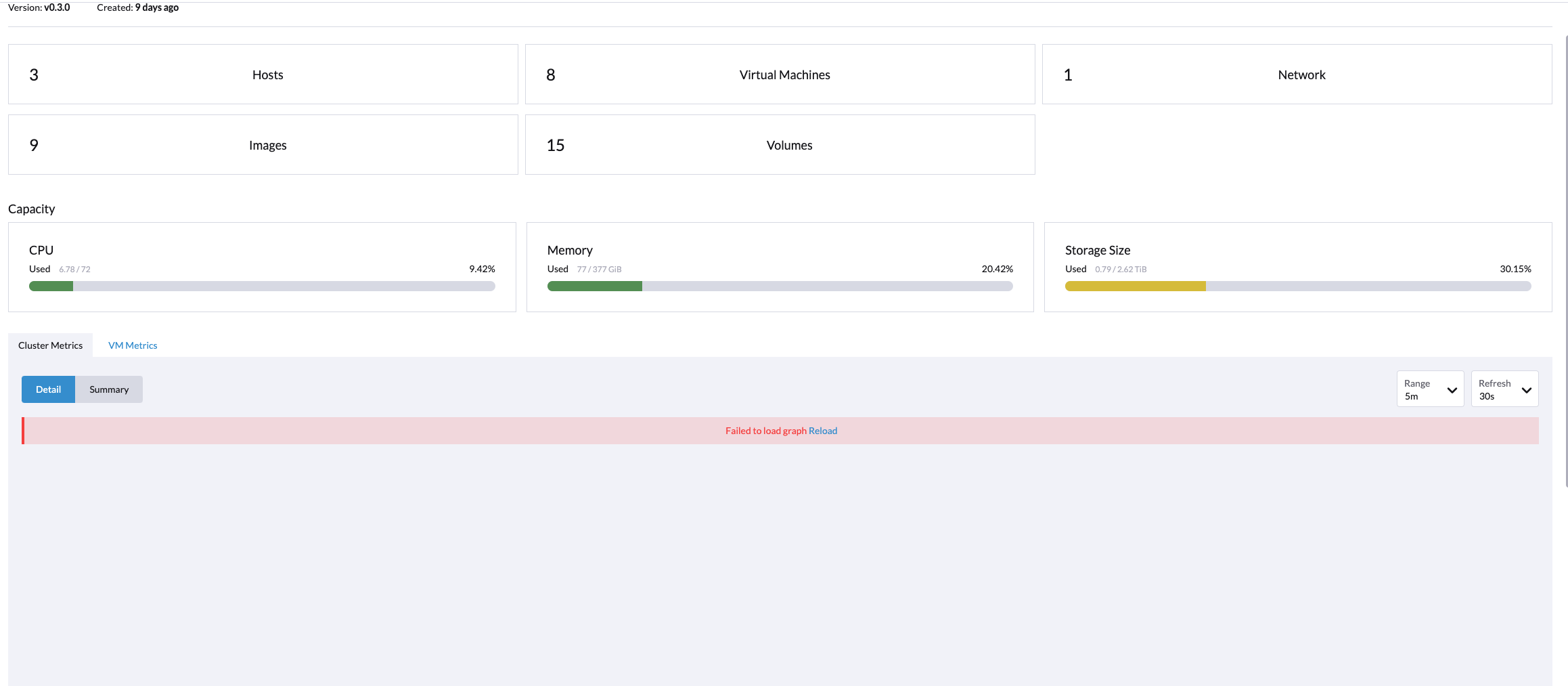Switch to the Cluster Metrics tab
1568x686 pixels.
(x=50, y=345)
